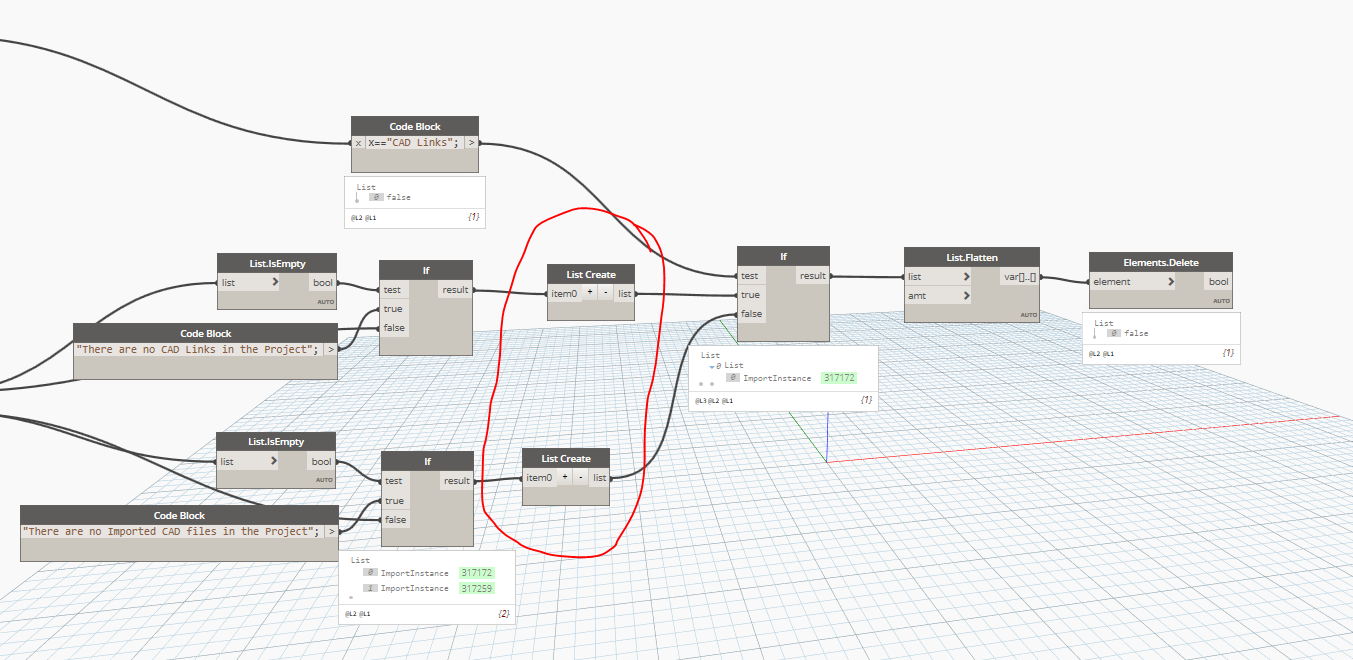1353x660 pixels.
Task: Open level chevron on Elements.Delete's element port
Action: point(1171,282)
